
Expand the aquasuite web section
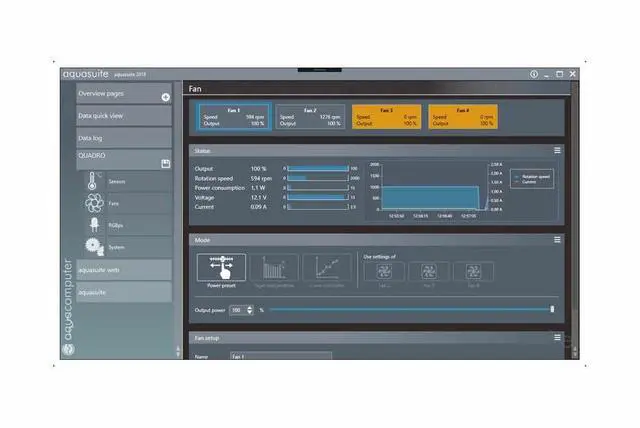124,270
